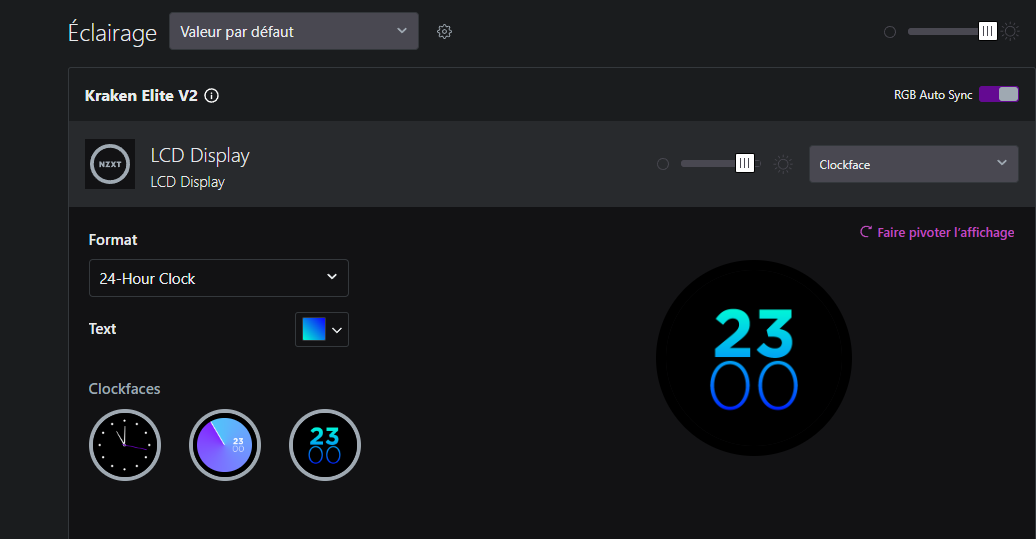Open the Text color gradient picker
This screenshot has width=1036, height=539.
click(321, 329)
